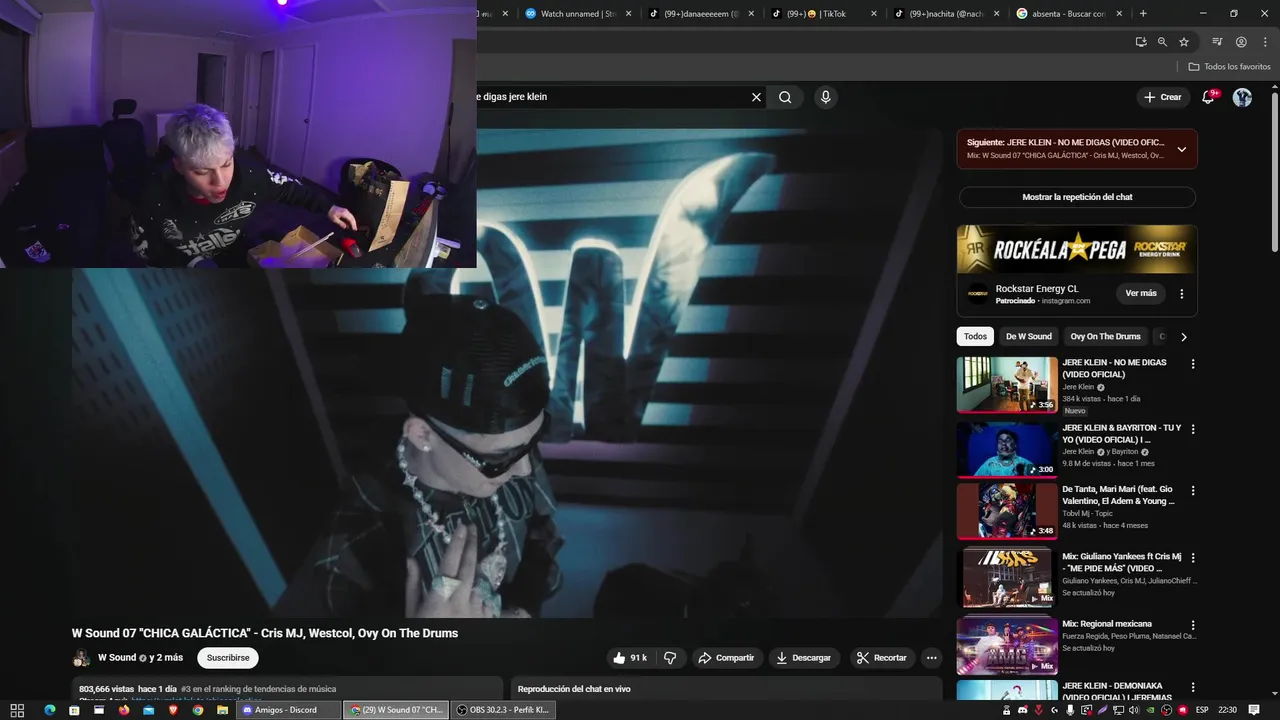This screenshot has width=1280, height=720.
Task: Click Chrome install app icon
Action: pos(1141,42)
